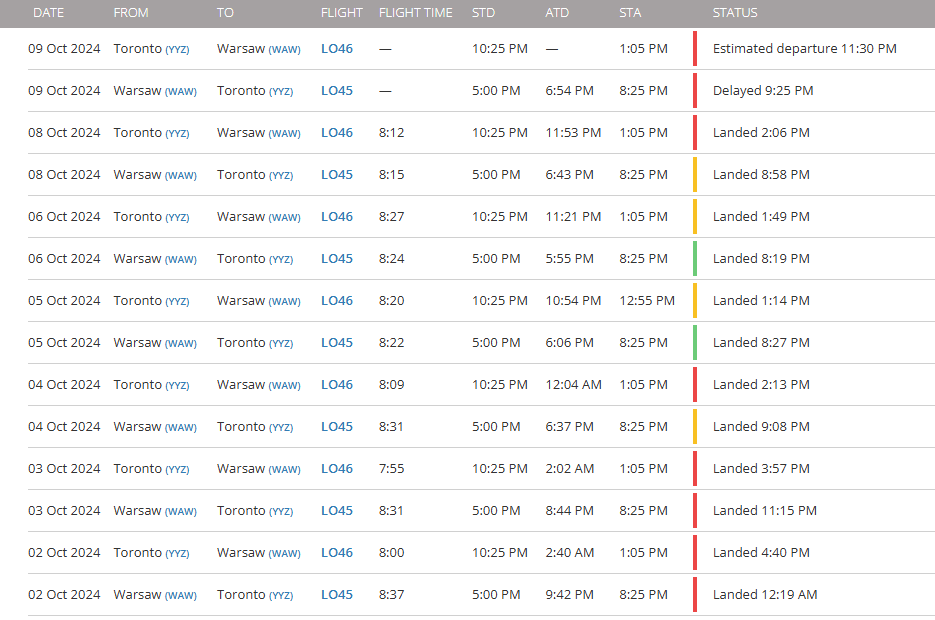Click flight time 8:15
The width and height of the screenshot is (935, 620).
pos(391,175)
